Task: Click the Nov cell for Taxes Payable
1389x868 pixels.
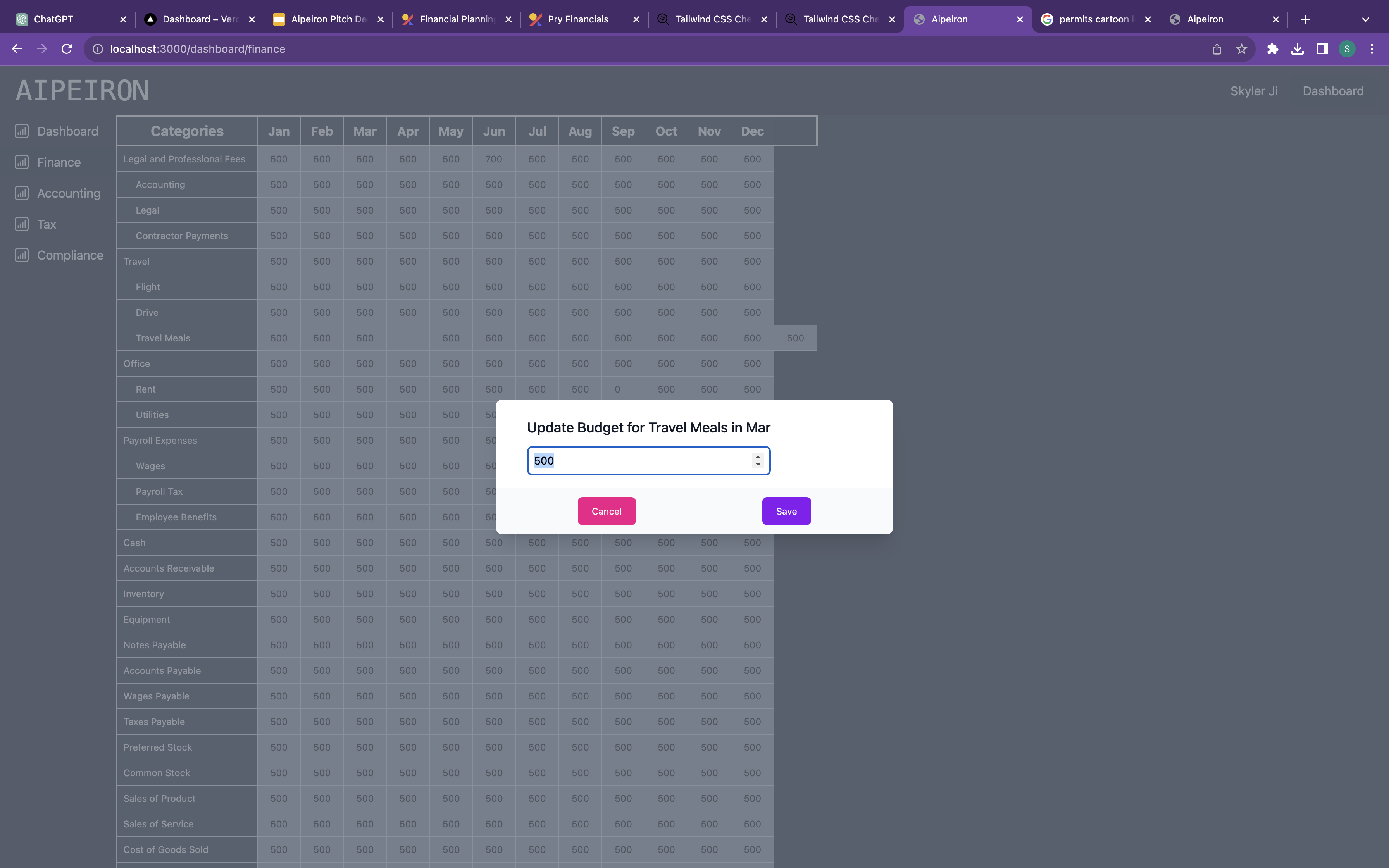Action: pos(709,722)
